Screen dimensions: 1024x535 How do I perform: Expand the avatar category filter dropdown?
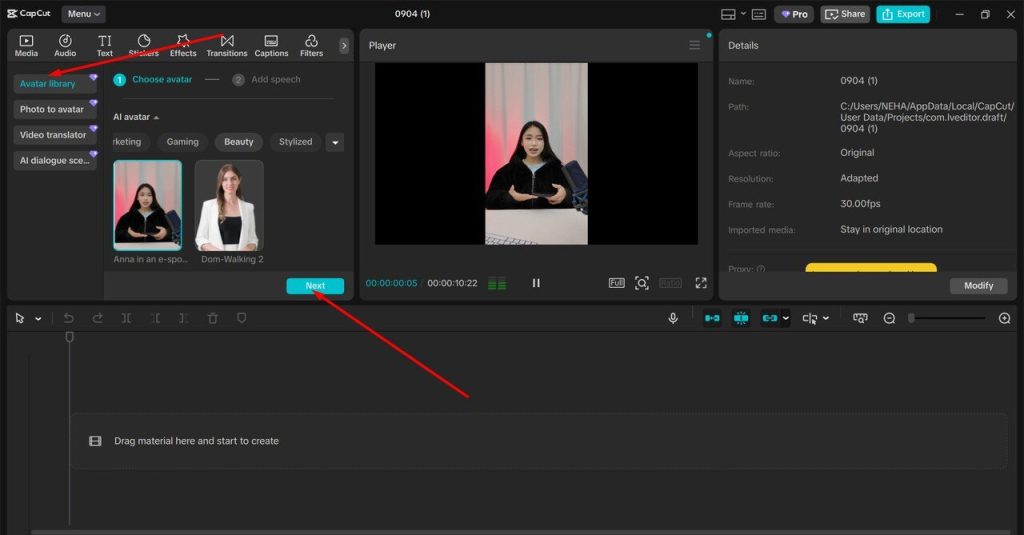pyautogui.click(x=335, y=142)
